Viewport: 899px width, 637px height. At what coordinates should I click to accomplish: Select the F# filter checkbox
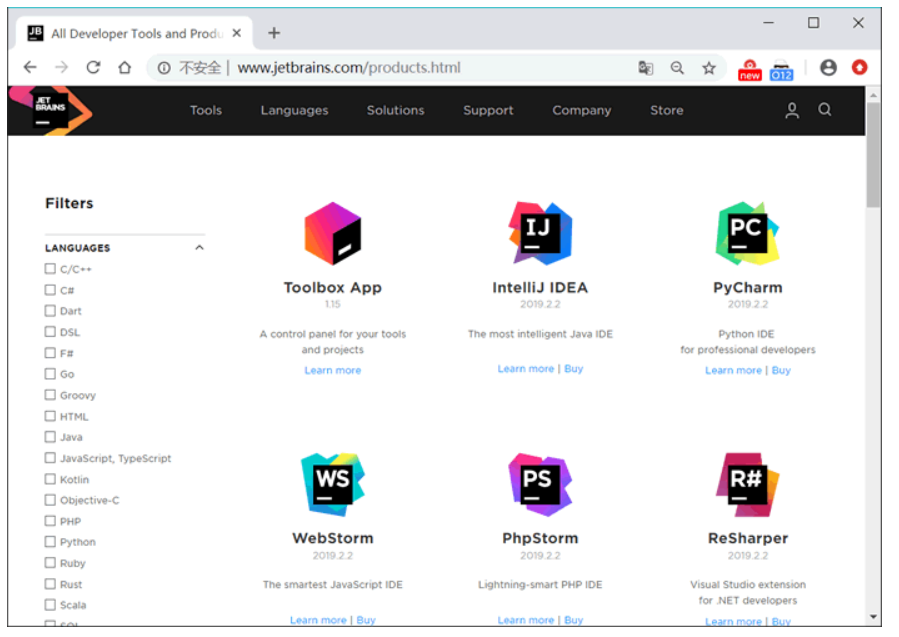50,353
